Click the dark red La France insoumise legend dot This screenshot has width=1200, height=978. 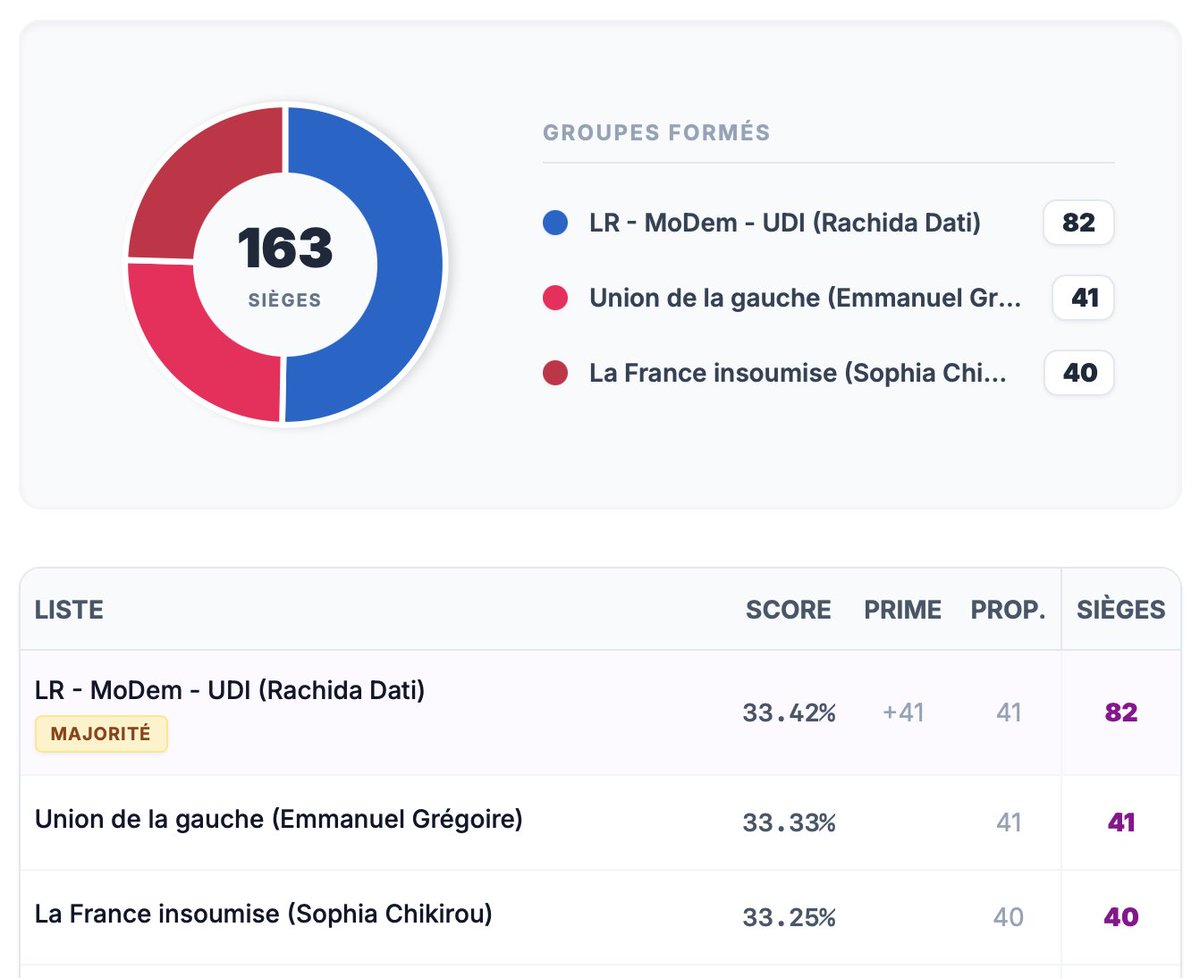[555, 373]
